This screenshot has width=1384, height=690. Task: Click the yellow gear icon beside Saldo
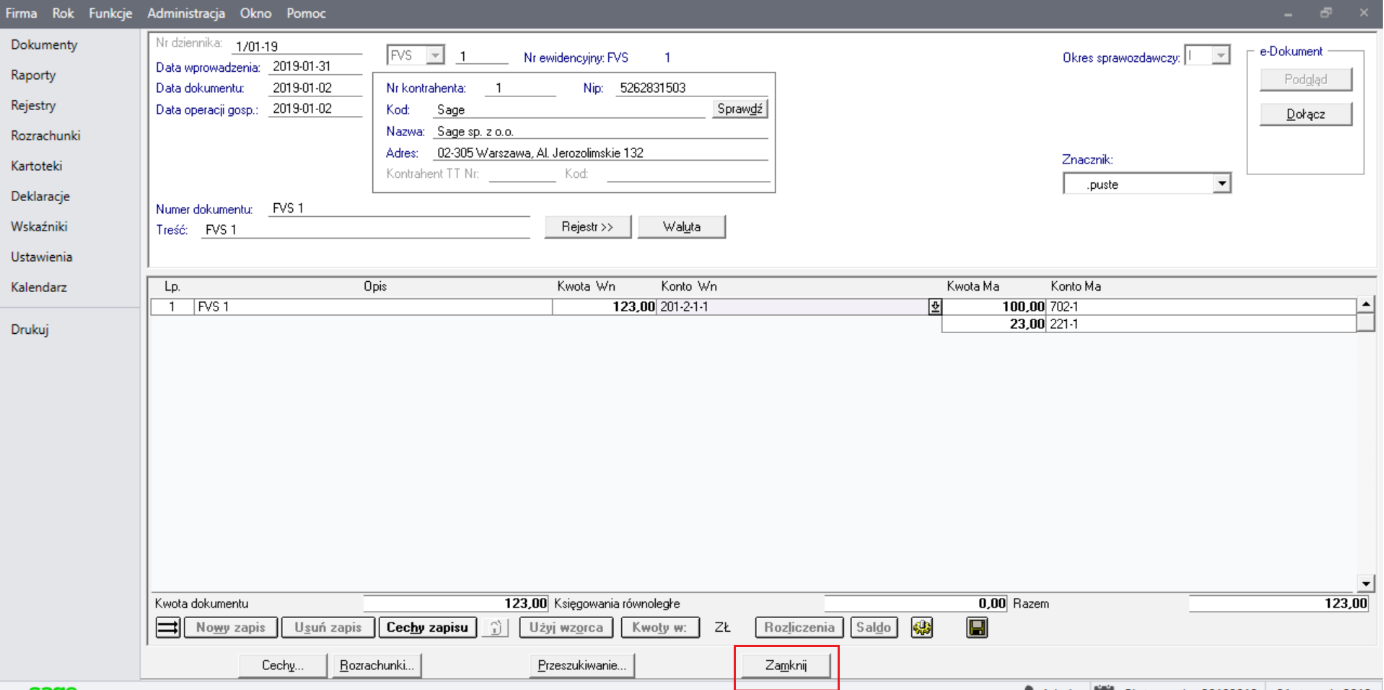click(x=922, y=628)
